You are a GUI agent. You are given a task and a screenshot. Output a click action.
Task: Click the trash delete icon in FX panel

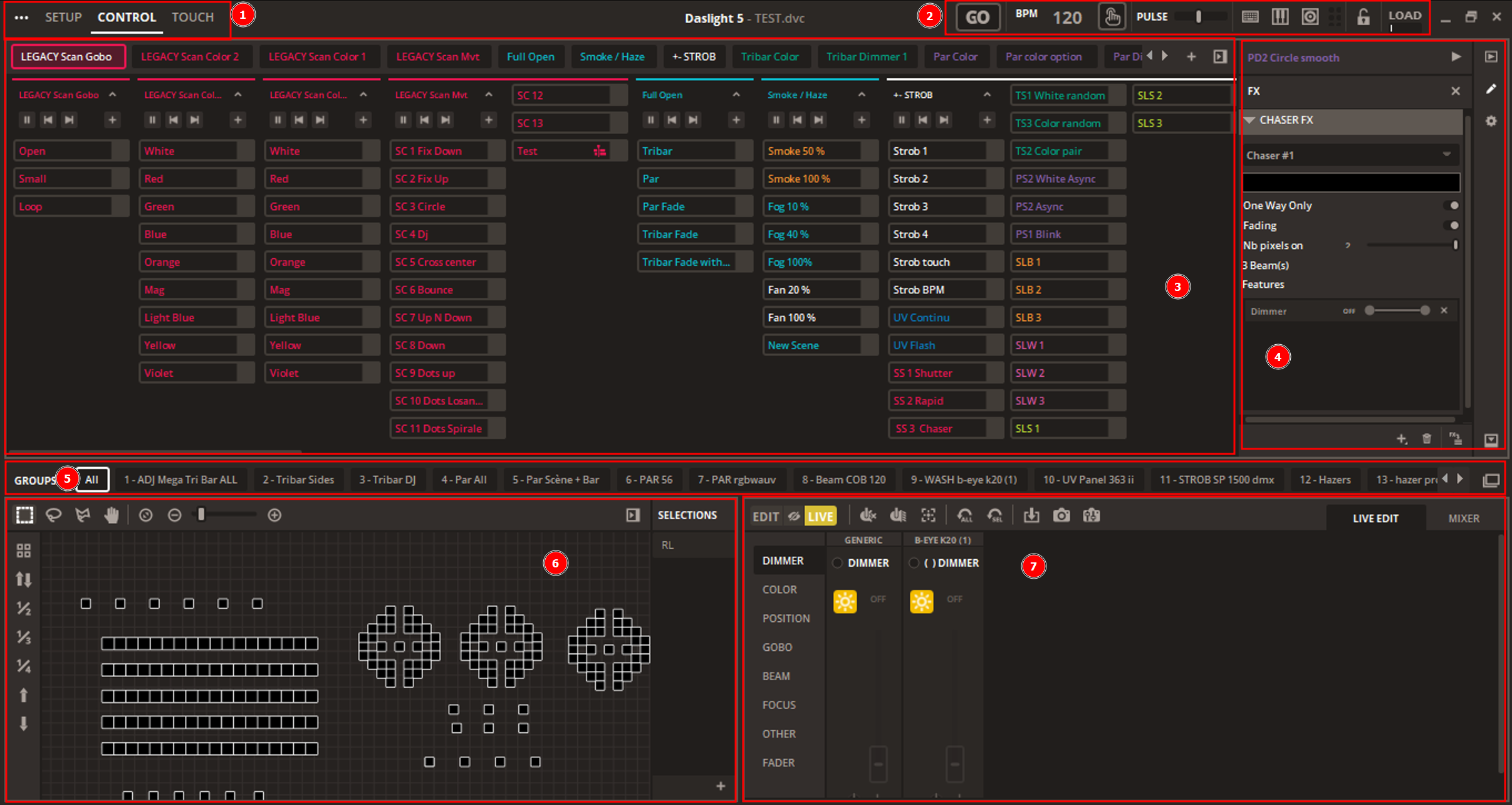[x=1427, y=439]
